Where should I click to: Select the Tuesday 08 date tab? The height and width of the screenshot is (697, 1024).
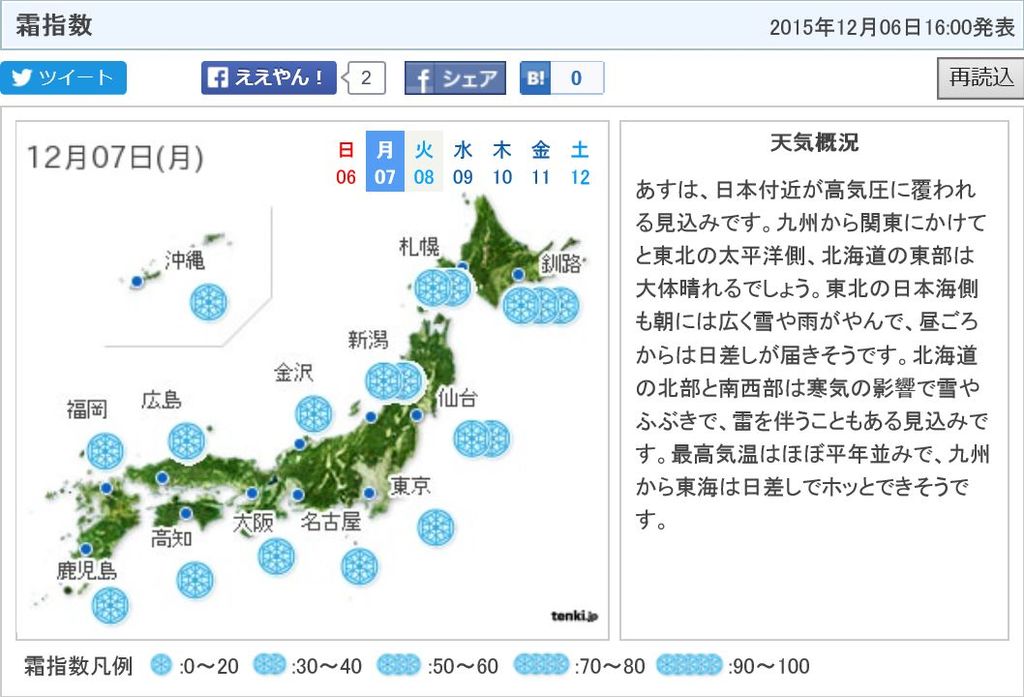[424, 162]
